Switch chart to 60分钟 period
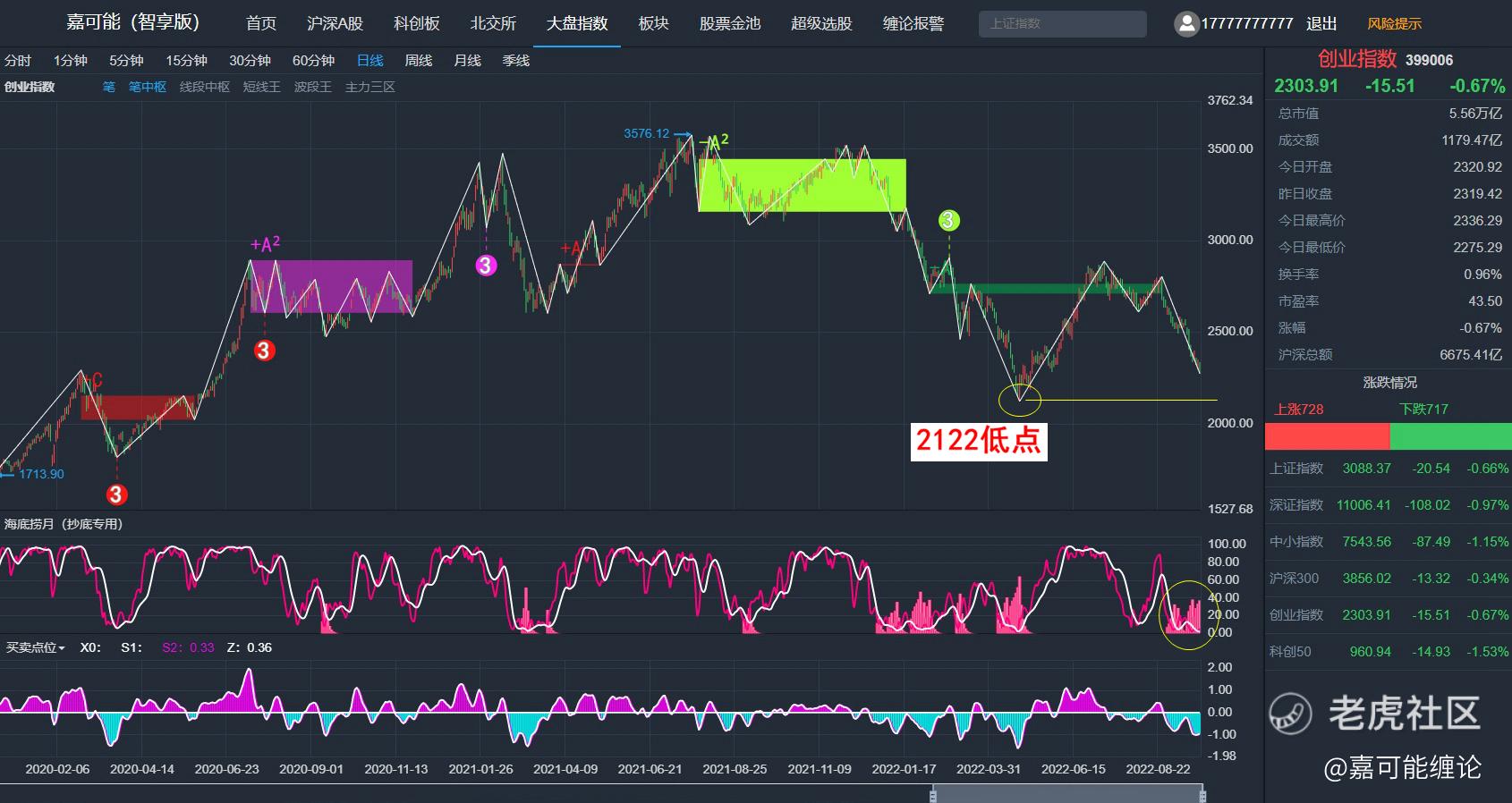 [313, 61]
